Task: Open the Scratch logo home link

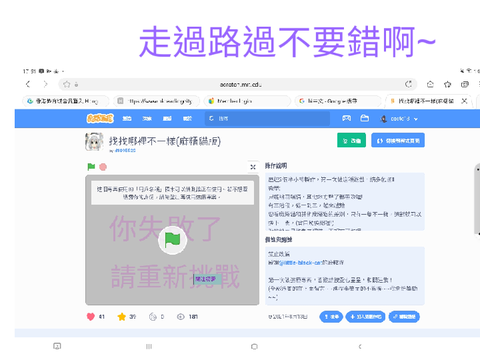Action: 100,118
